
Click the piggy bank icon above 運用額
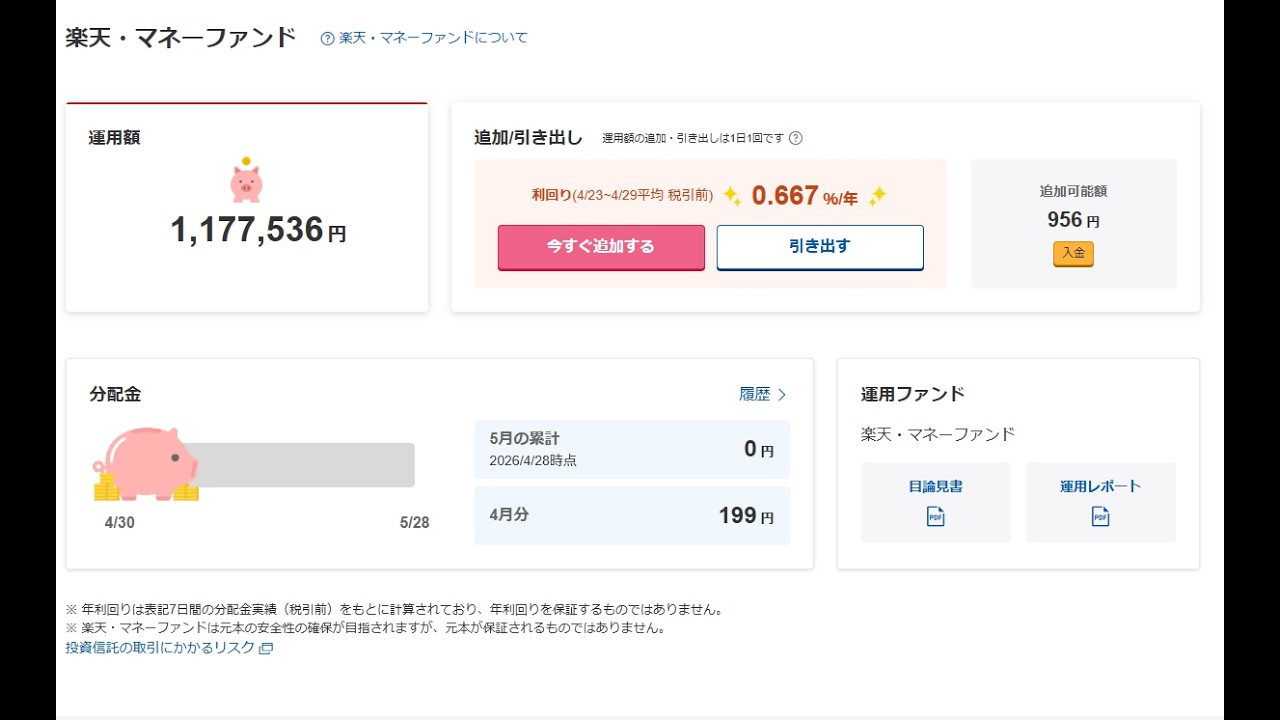(246, 180)
